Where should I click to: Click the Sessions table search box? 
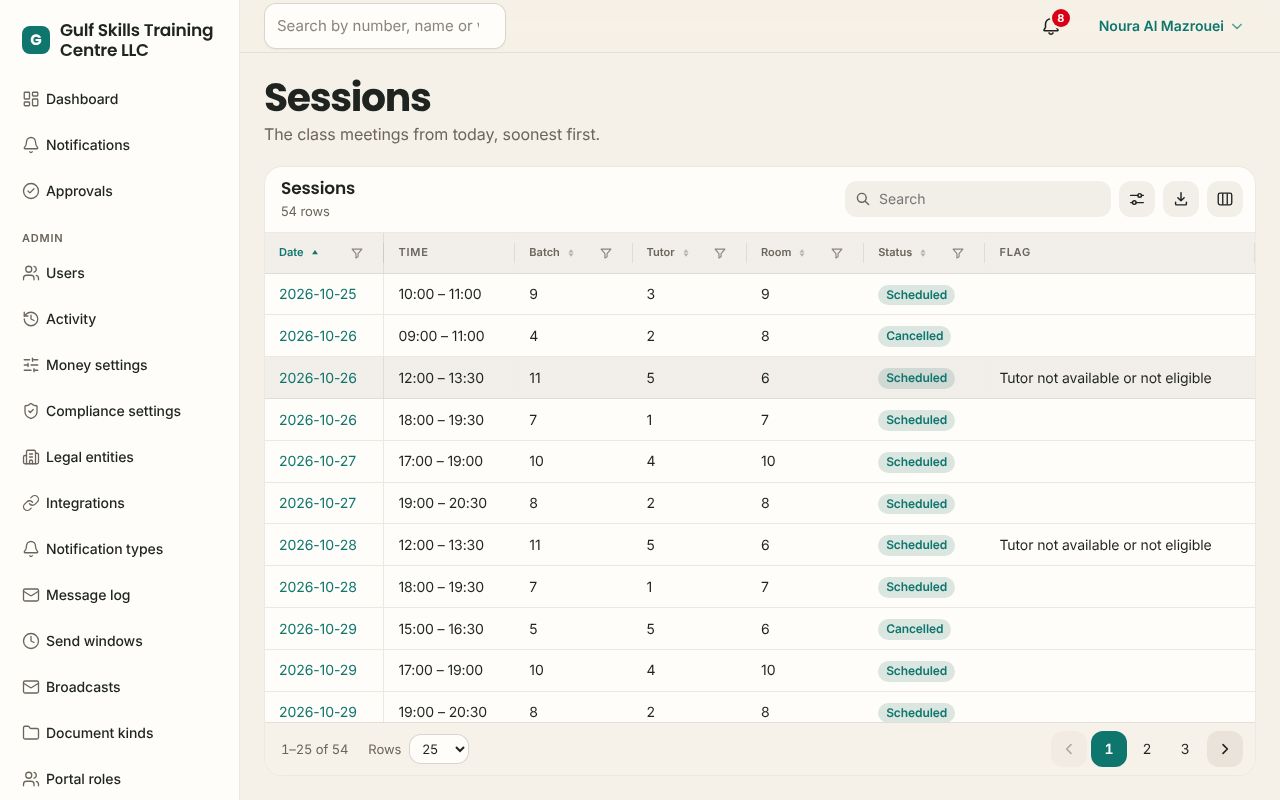978,199
